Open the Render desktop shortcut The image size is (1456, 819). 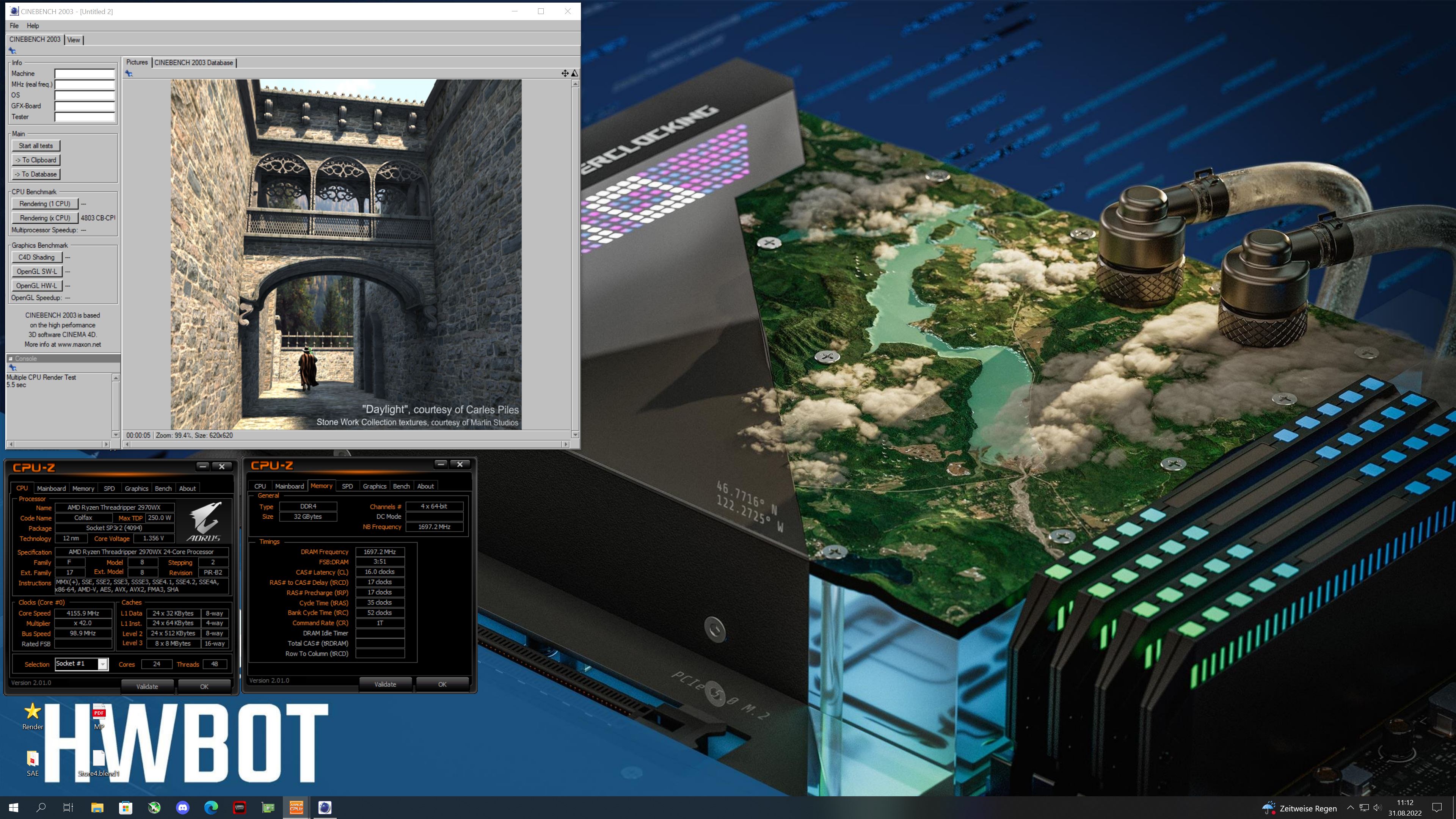click(x=33, y=717)
